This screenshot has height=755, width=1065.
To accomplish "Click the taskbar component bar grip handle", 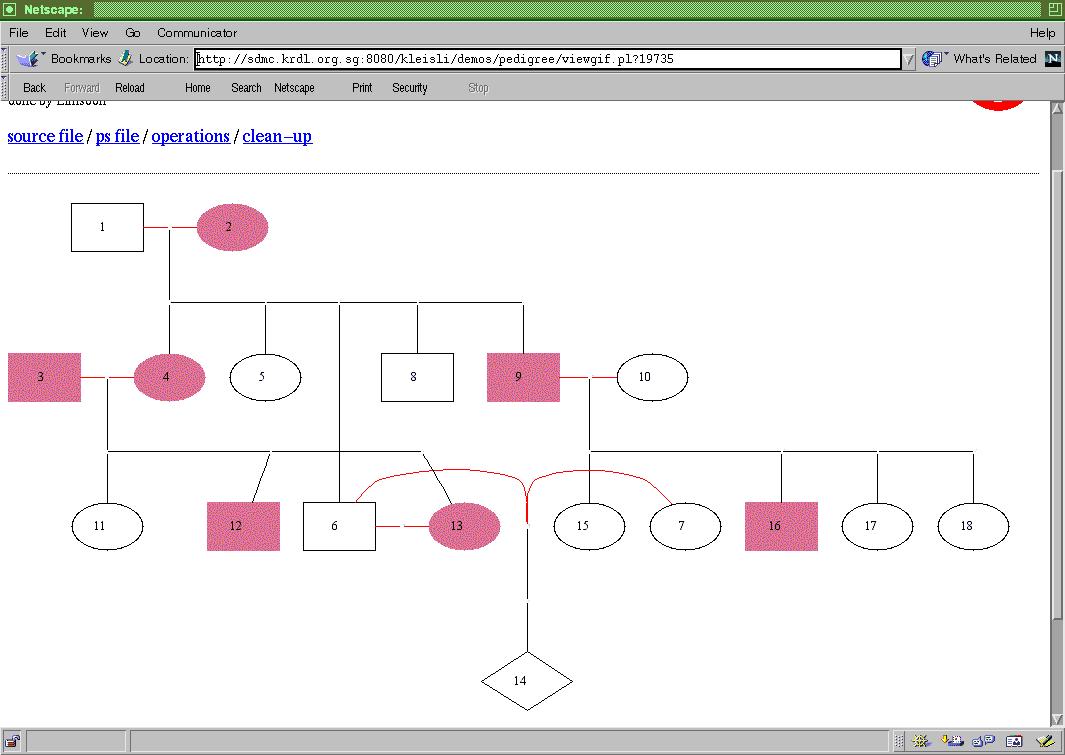I will point(899,741).
